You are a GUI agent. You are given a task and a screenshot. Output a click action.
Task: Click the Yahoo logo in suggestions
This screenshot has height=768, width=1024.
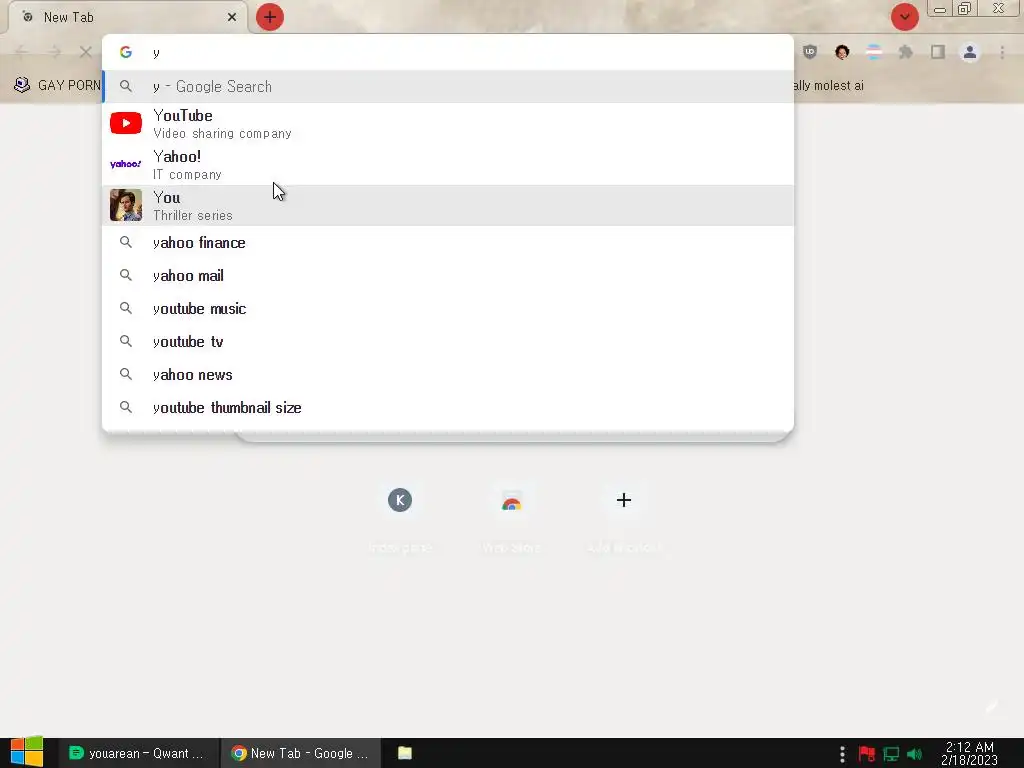coord(126,164)
